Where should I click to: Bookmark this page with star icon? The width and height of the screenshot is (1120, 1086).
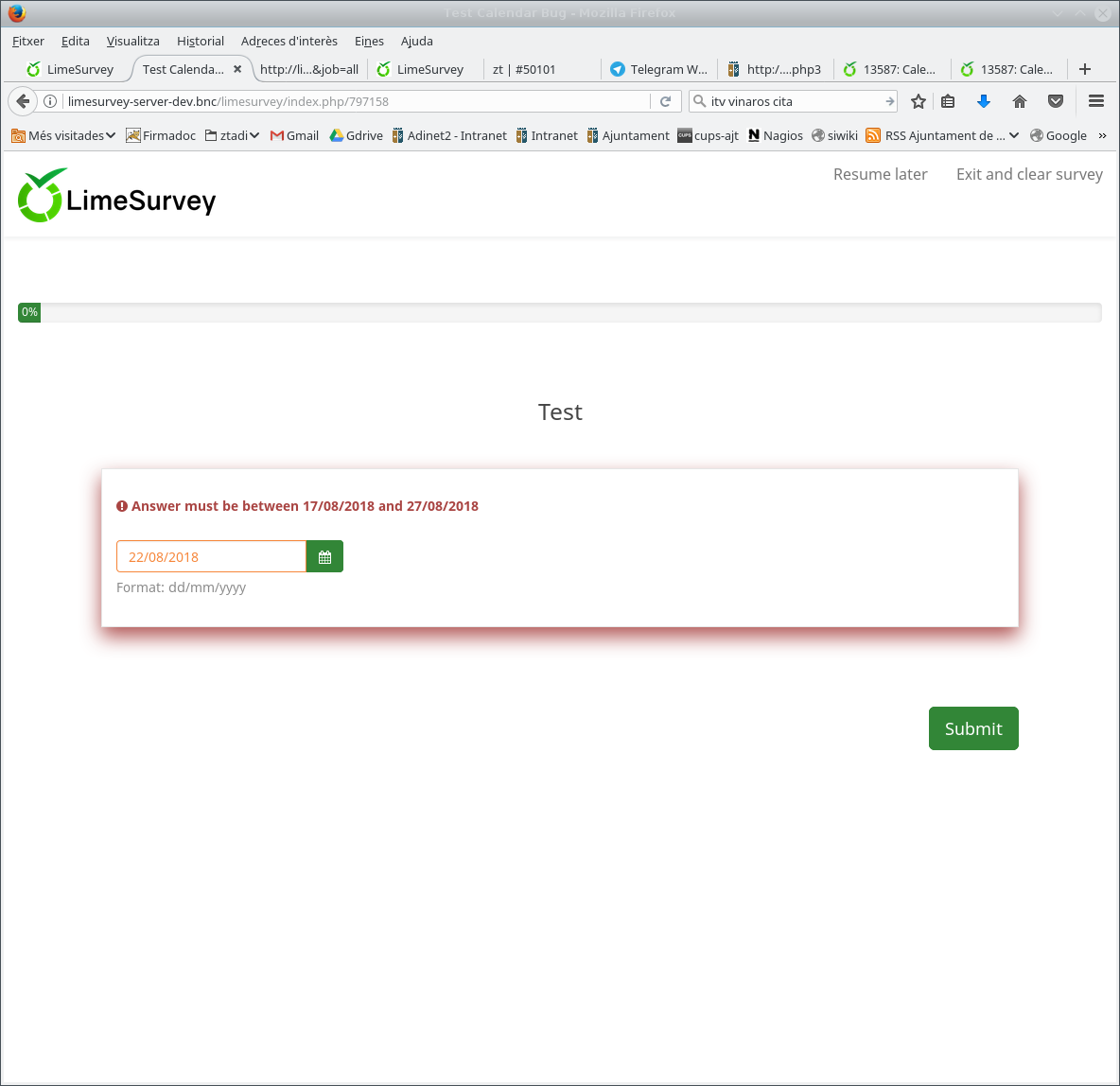pos(919,101)
